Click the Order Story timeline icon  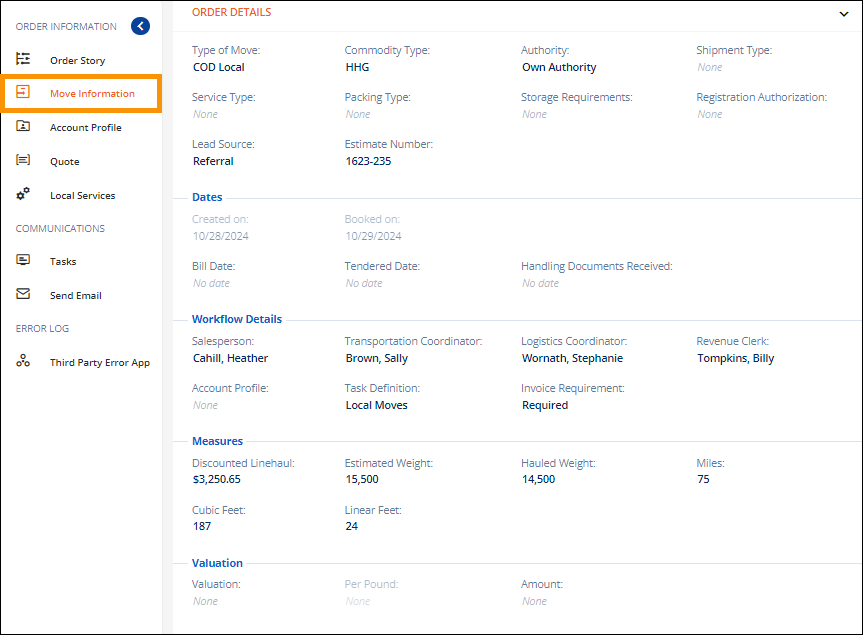23,60
